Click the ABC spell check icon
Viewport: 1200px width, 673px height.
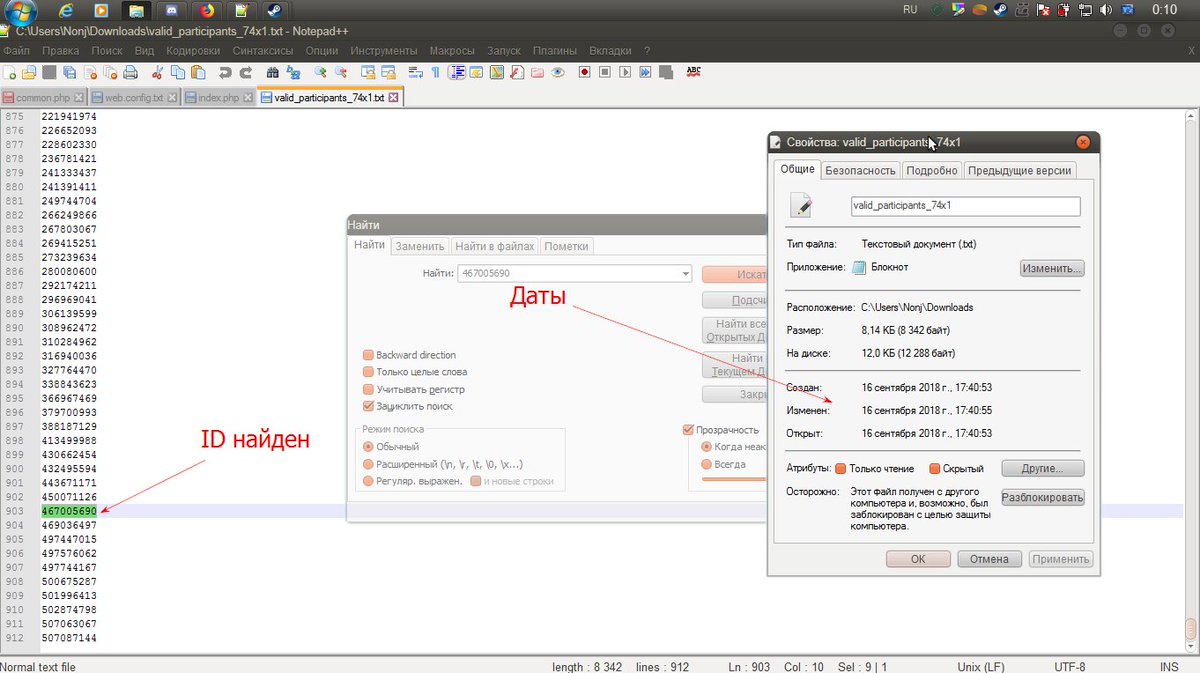pyautogui.click(x=694, y=72)
